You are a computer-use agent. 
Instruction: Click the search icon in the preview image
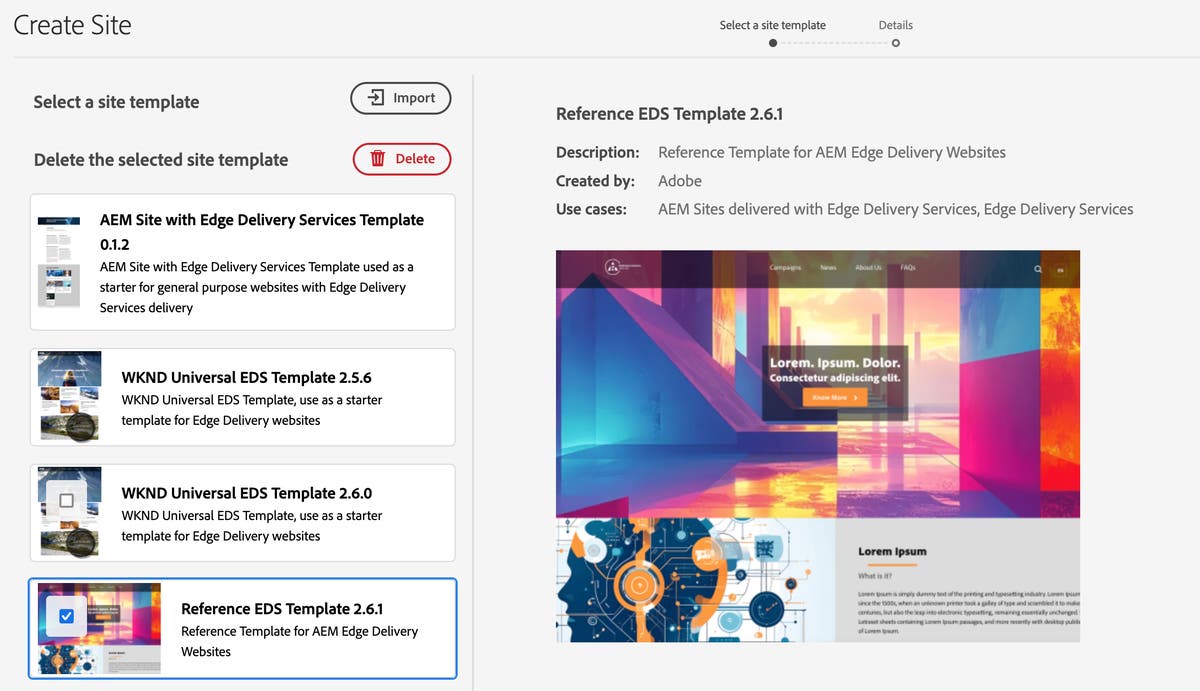click(x=1038, y=269)
